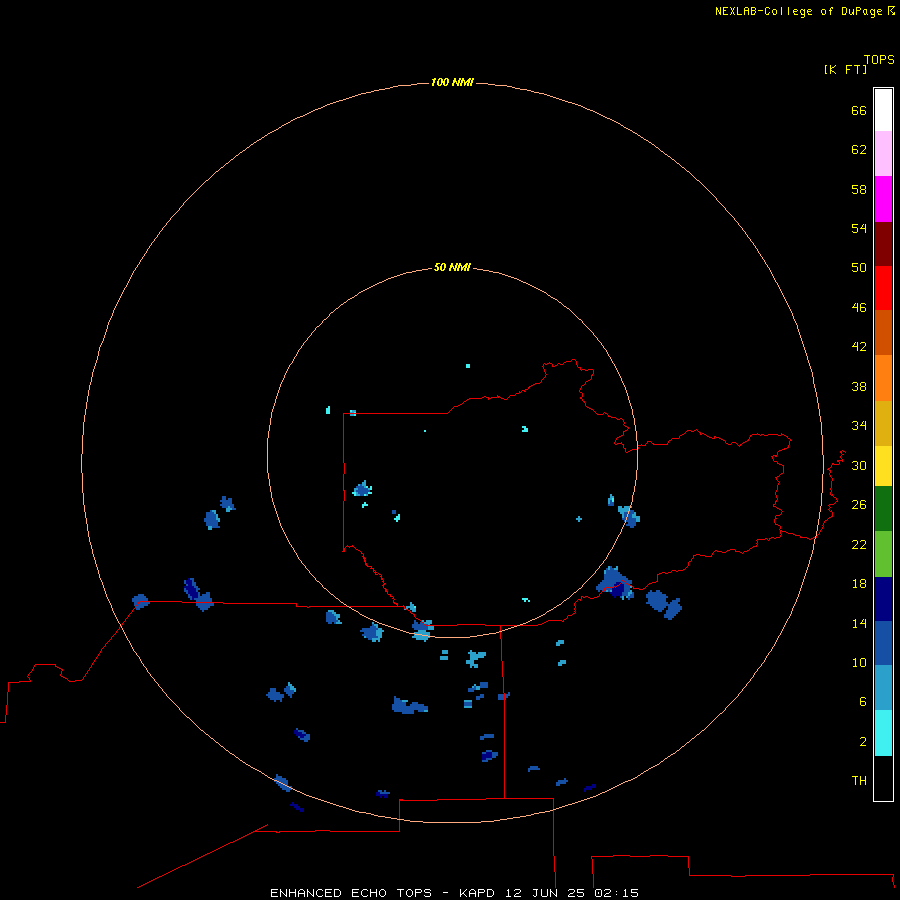This screenshot has width=900, height=900.
Task: Click the '30' legend value
Action: 859,465
